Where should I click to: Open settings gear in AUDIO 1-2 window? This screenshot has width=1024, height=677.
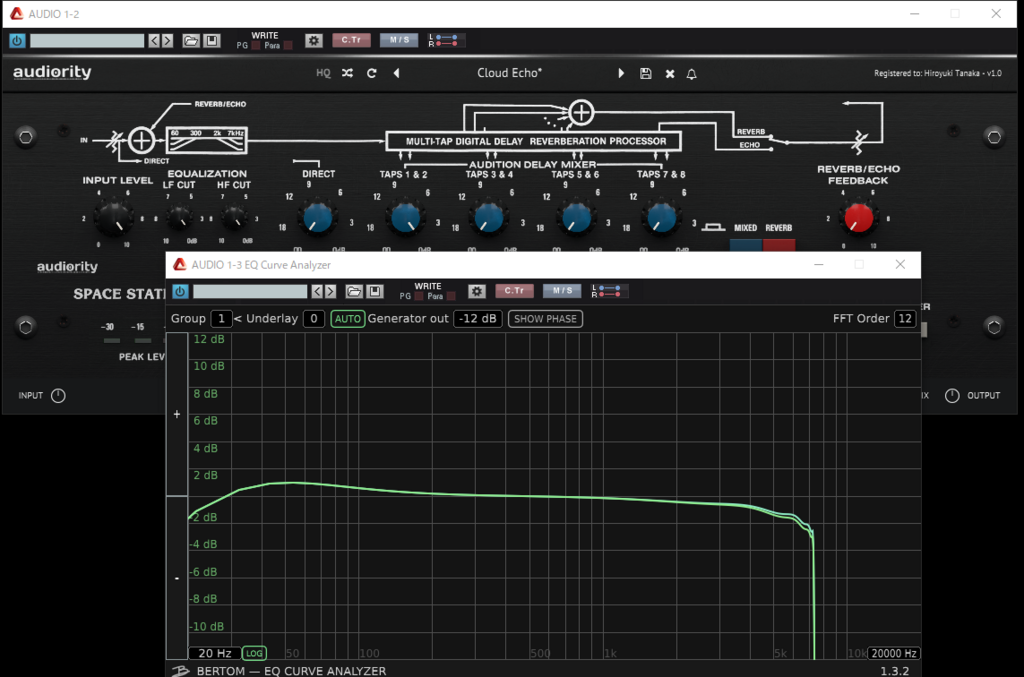point(313,40)
